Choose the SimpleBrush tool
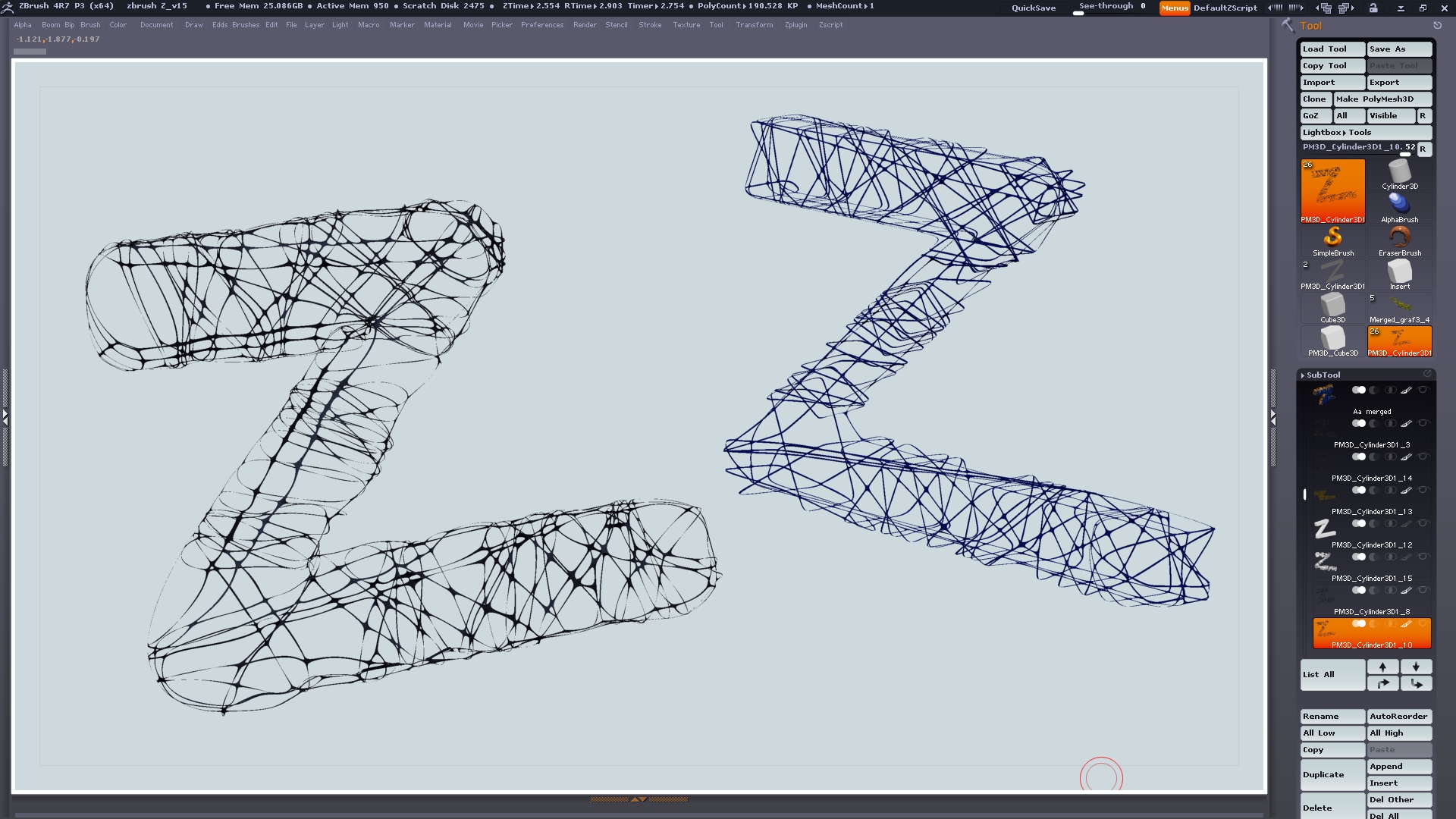The height and width of the screenshot is (819, 1456). tap(1332, 238)
